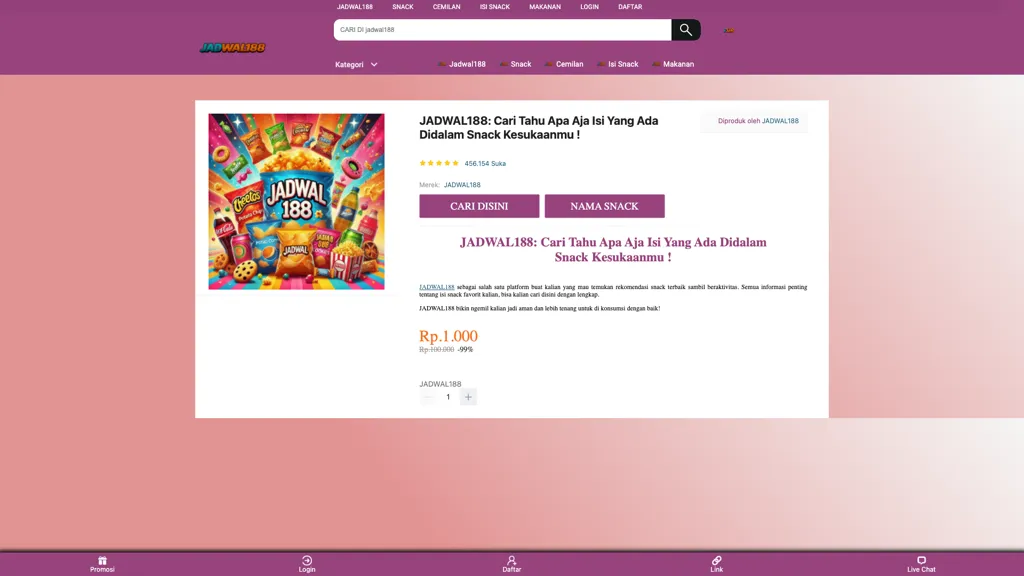
Task: Open CEMILAN in top menu
Action: [447, 7]
